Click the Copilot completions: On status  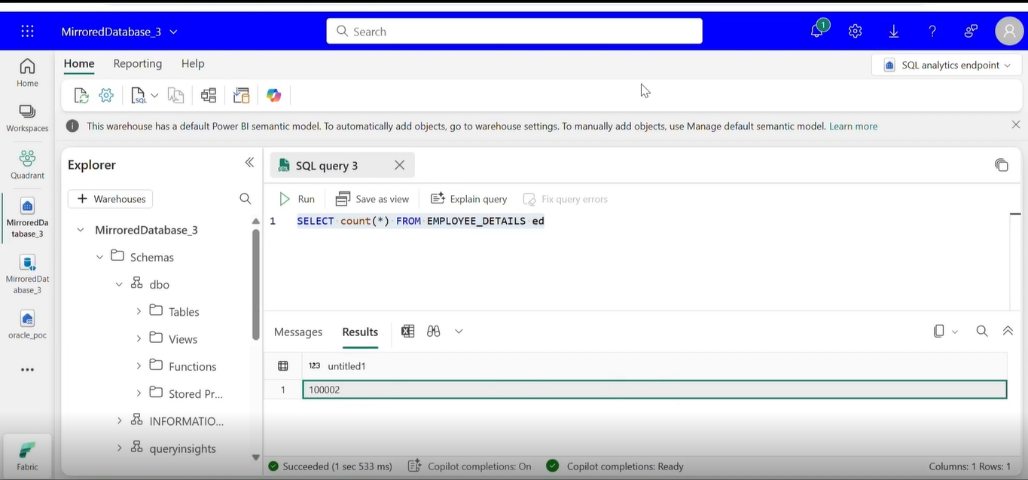click(x=469, y=466)
